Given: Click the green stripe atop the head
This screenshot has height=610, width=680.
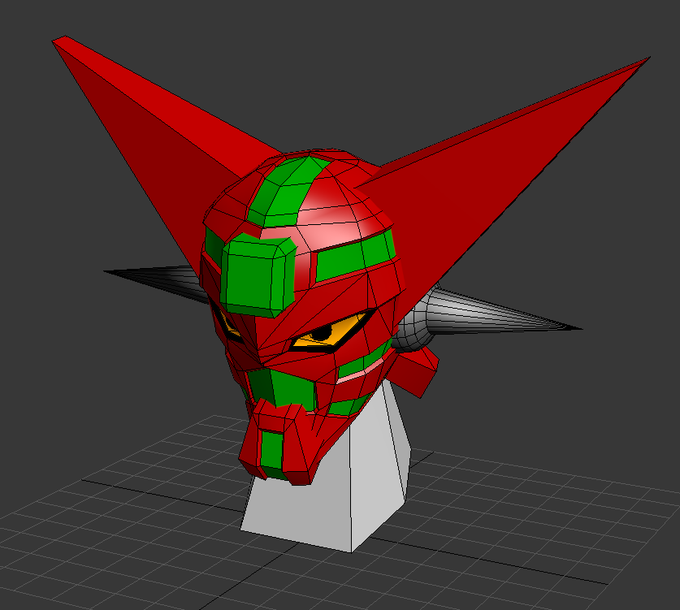Looking at the screenshot, I should pos(286,191).
